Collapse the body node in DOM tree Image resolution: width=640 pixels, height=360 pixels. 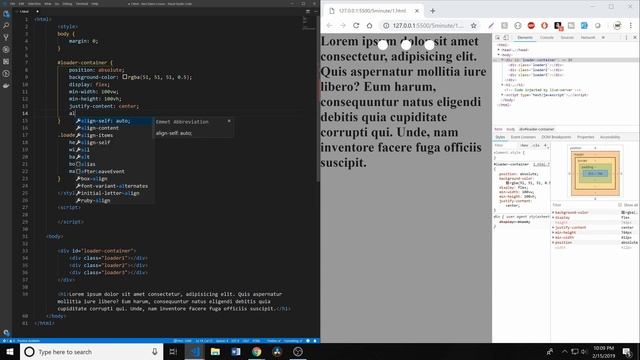tap(498, 55)
